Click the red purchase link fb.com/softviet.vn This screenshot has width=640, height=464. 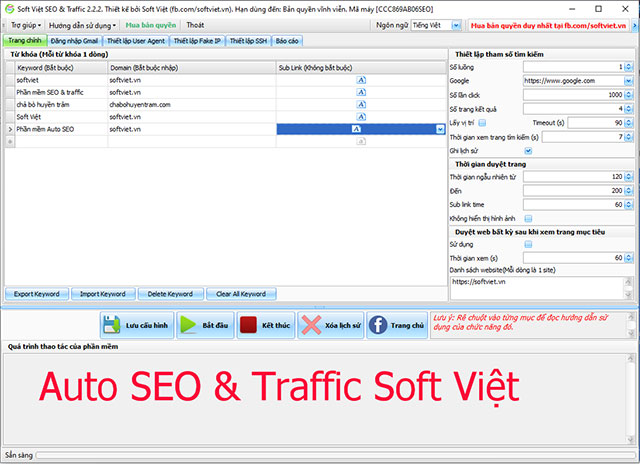tap(548, 25)
